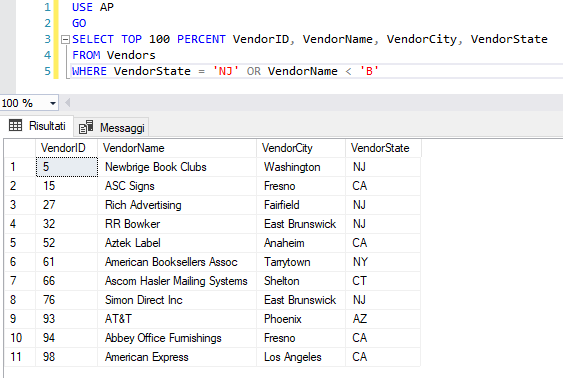This screenshot has height=378, width=563.
Task: Click line number 3 in the editor gutter
Action: coord(47,39)
